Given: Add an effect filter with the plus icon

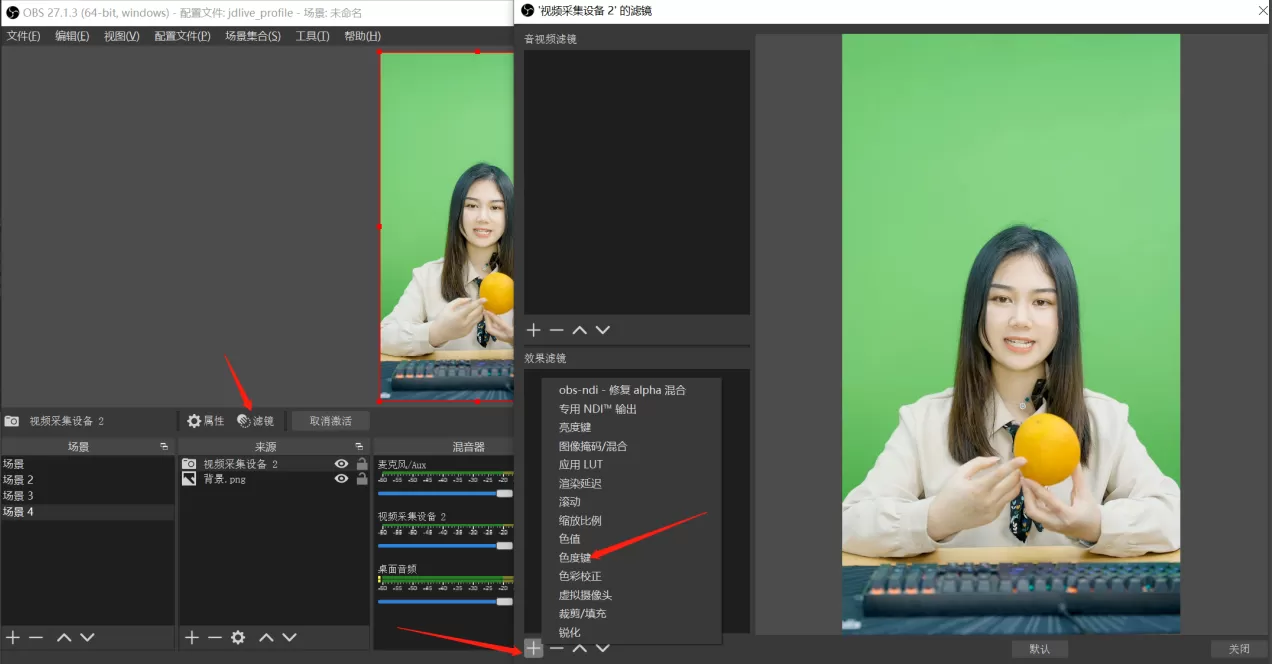Looking at the screenshot, I should pyautogui.click(x=533, y=648).
